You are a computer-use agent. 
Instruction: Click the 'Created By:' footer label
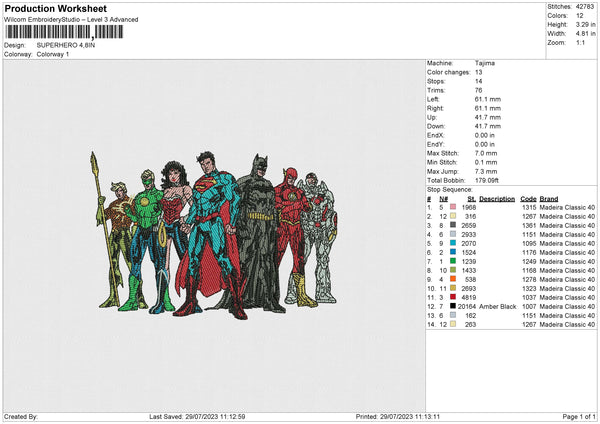[x=21, y=416]
